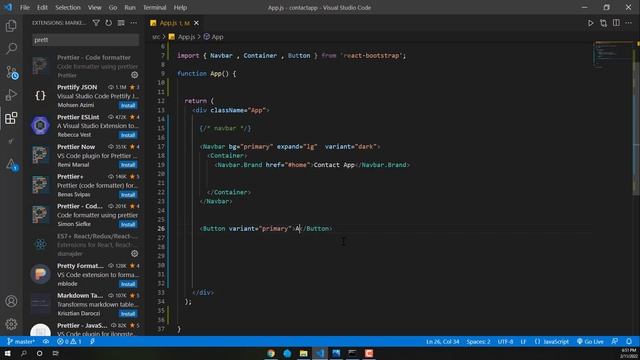
Task: Split the editor to the right
Action: (x=616, y=23)
